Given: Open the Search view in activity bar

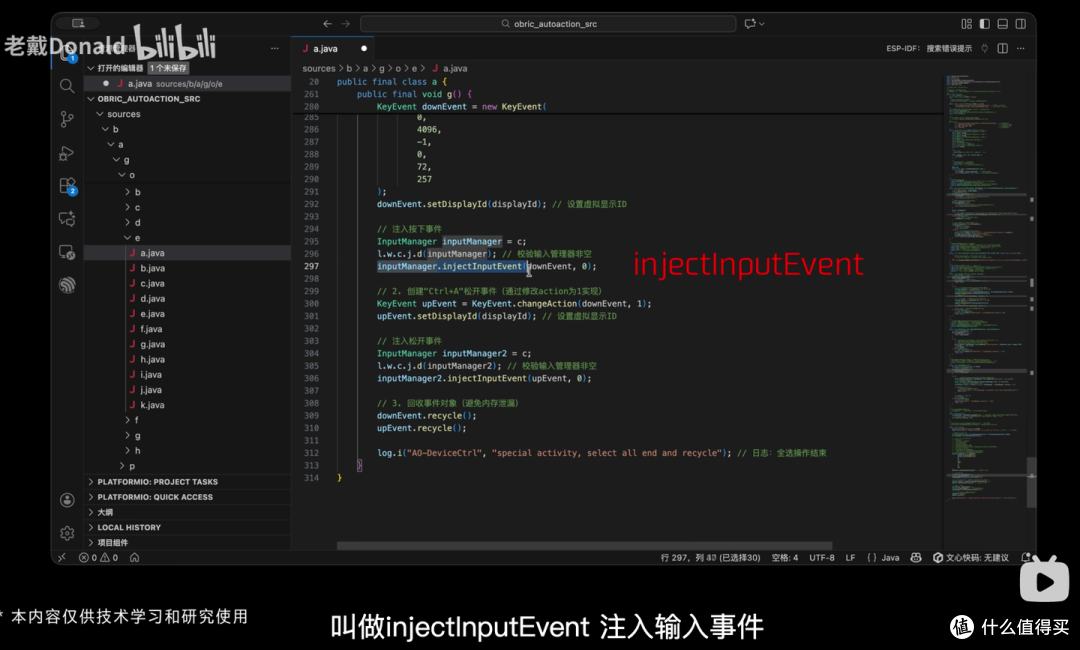Looking at the screenshot, I should 67,86.
